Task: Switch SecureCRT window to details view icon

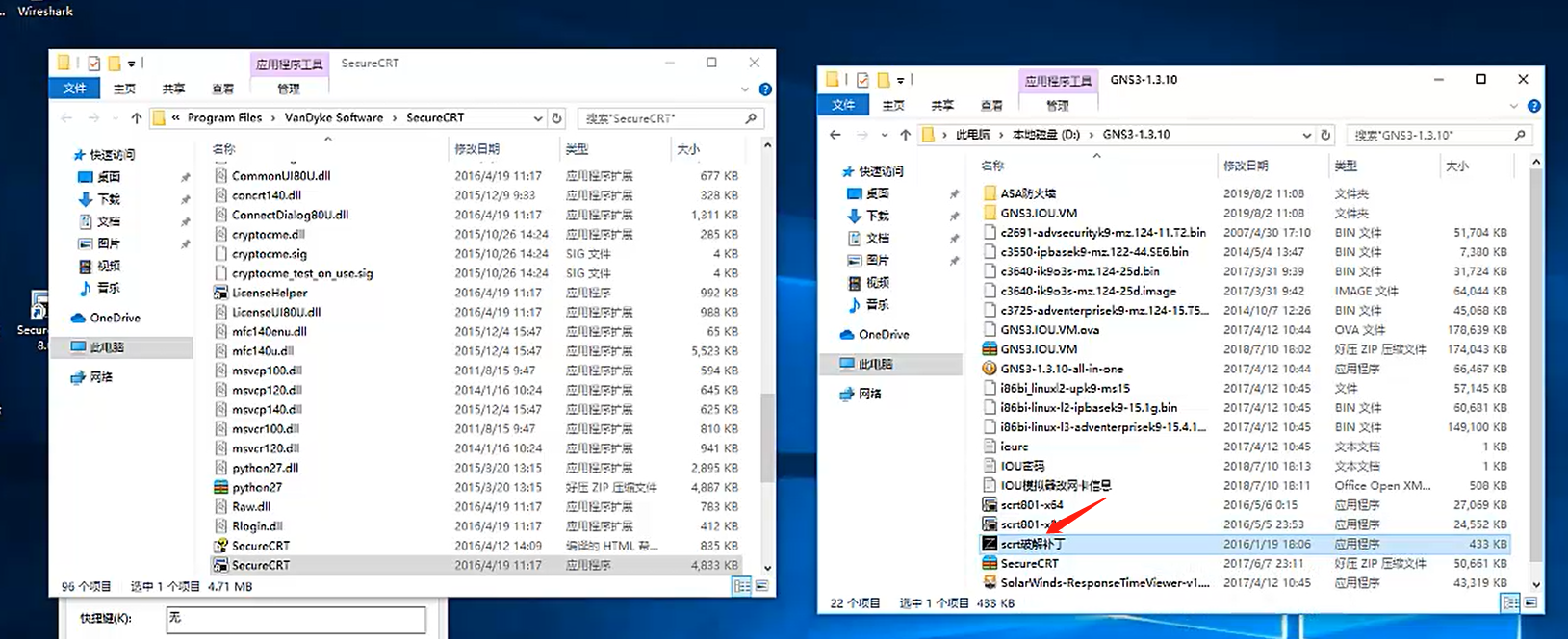Action: pyautogui.click(x=742, y=585)
